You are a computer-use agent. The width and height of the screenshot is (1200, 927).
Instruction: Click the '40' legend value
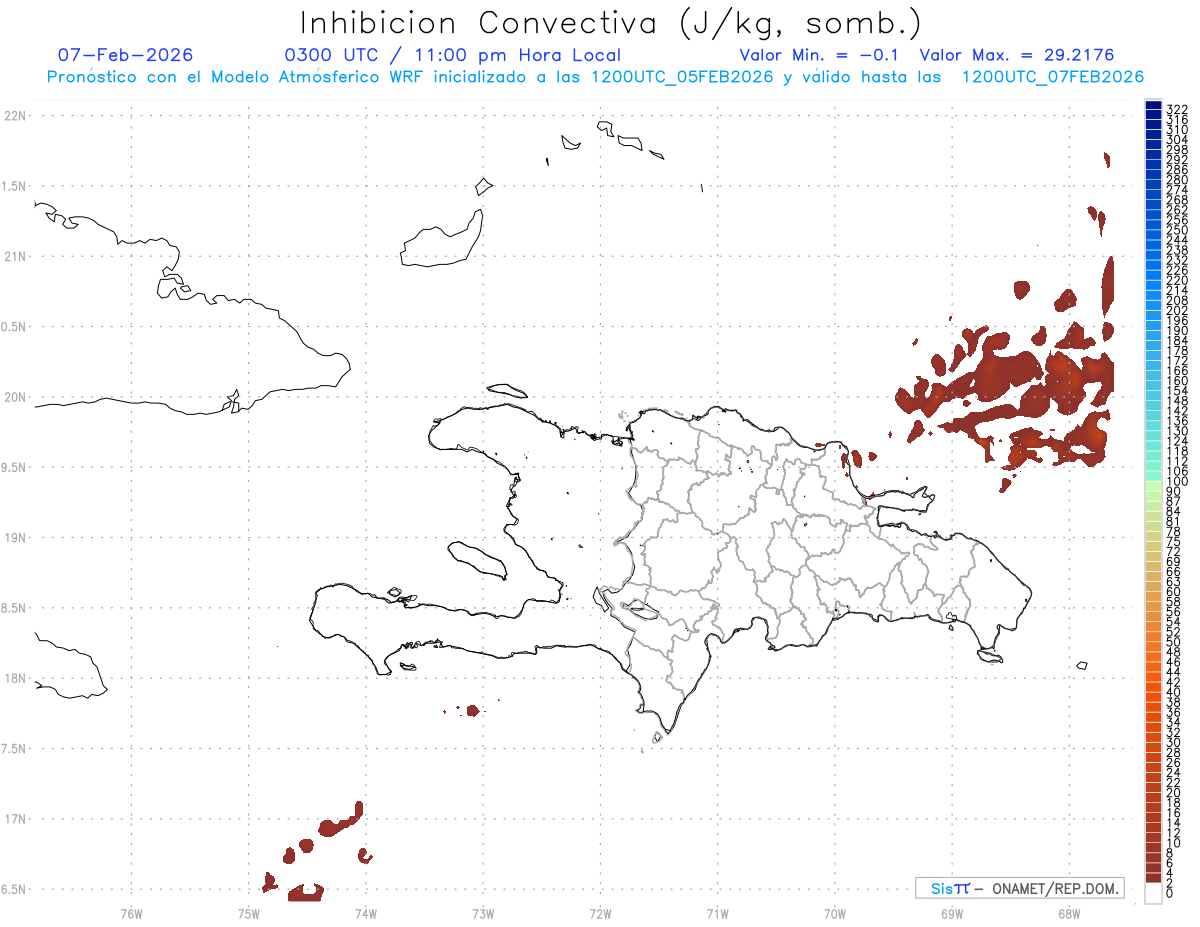pyautogui.click(x=1173, y=692)
